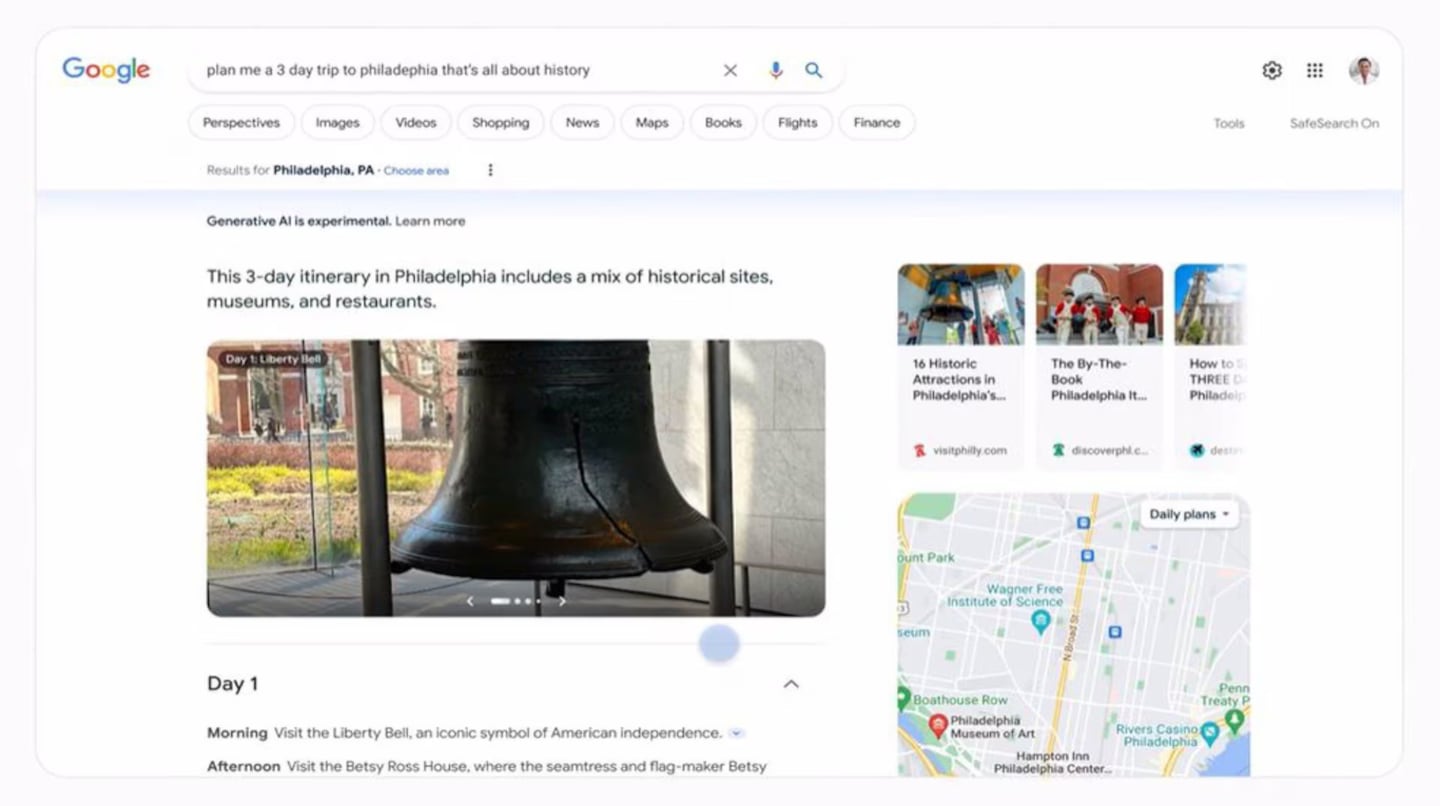Open Google apps grid icon
This screenshot has width=1440, height=806.
[1315, 70]
